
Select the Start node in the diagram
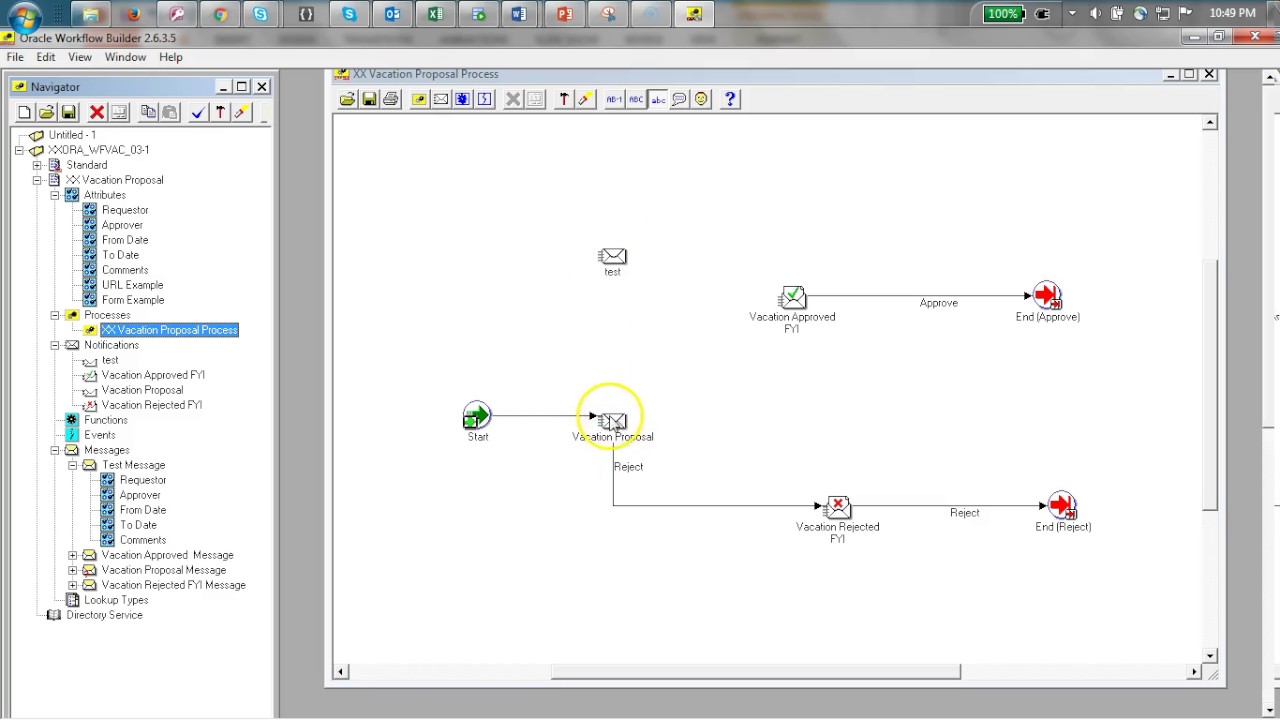click(477, 415)
